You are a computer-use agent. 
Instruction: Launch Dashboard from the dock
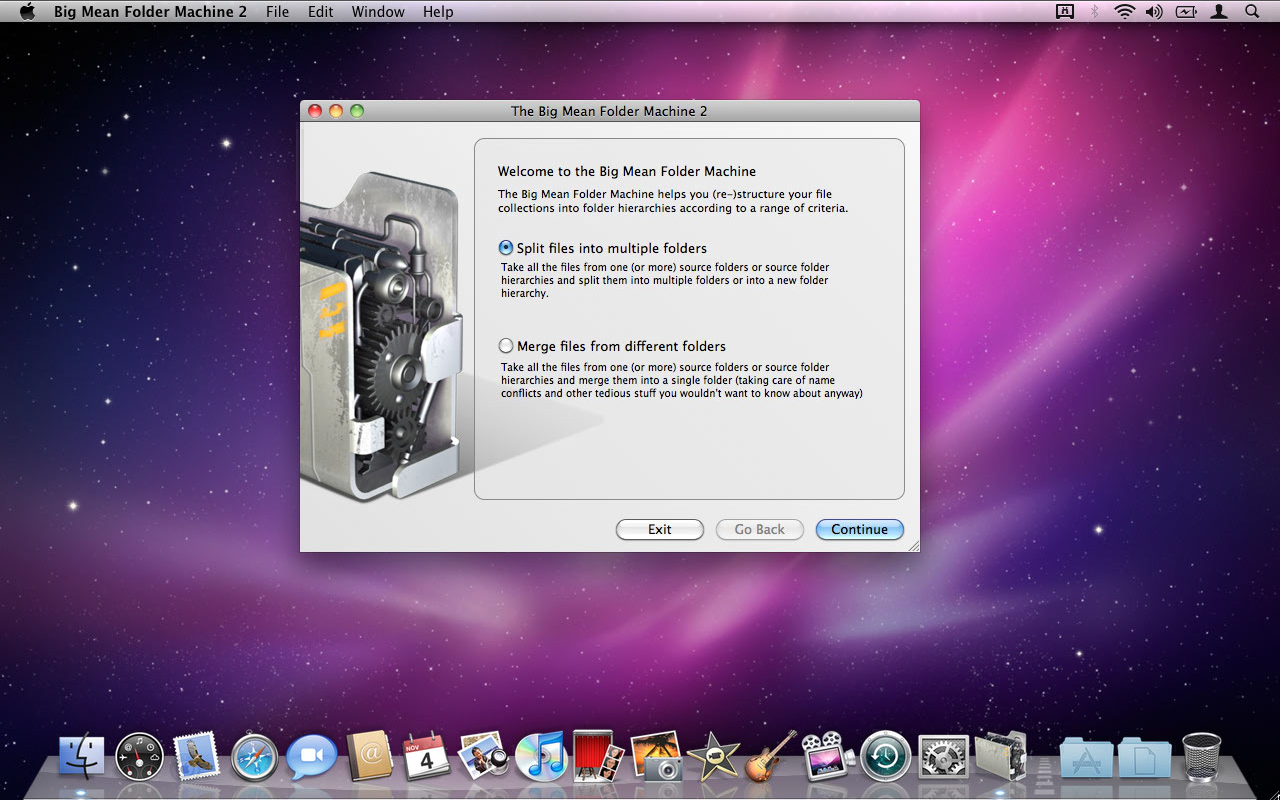[139, 757]
